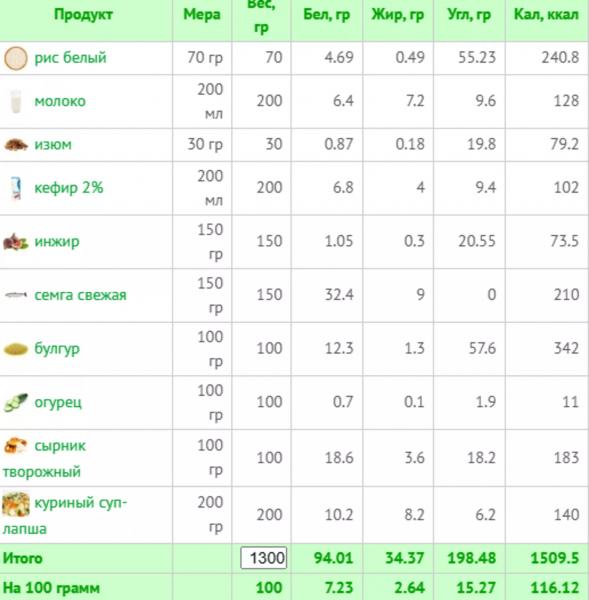Viewport: 589px width, 600px height.
Task: Click the fig fruit icon
Action: pos(16,242)
